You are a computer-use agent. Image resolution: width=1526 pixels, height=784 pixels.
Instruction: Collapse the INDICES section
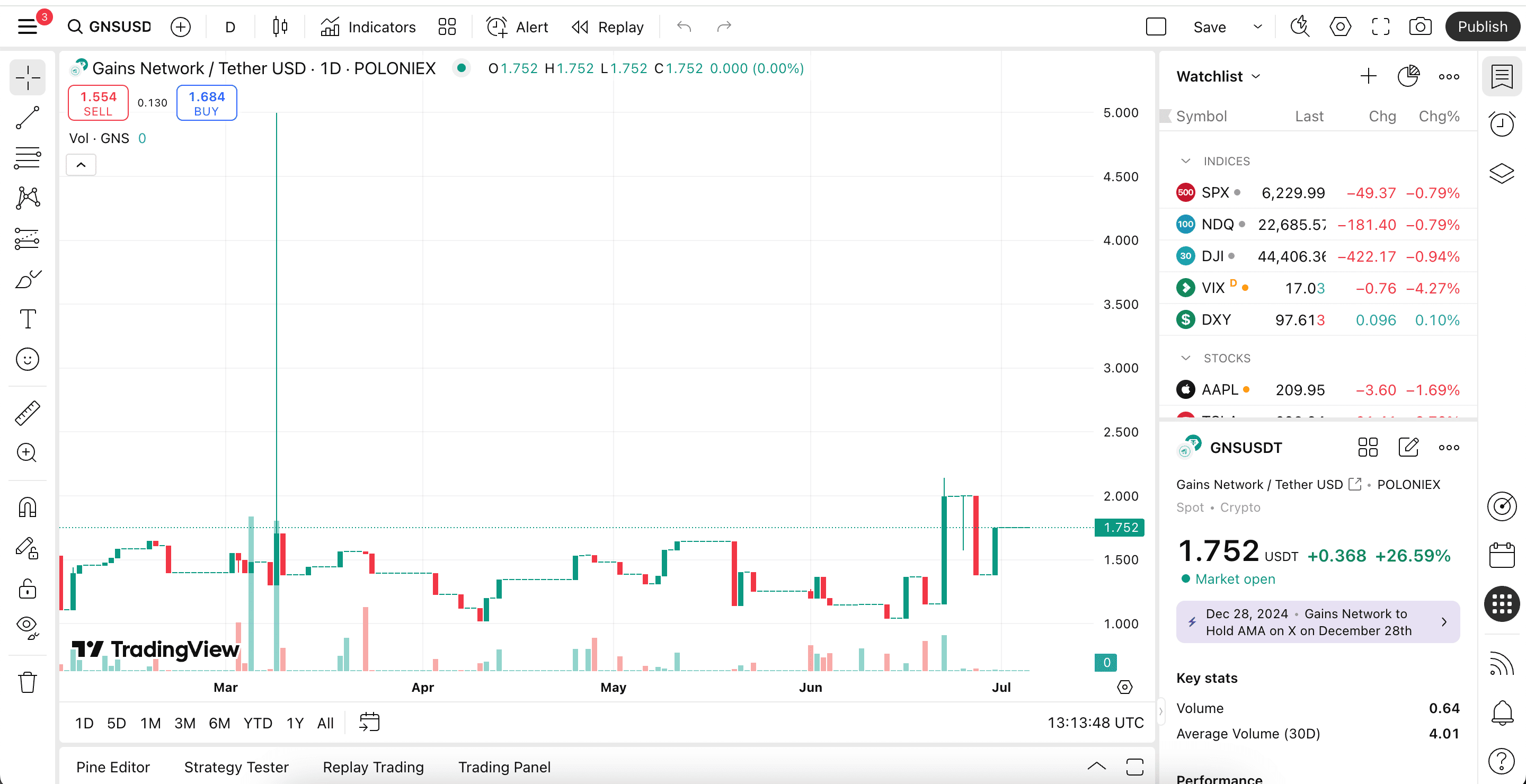(x=1185, y=161)
